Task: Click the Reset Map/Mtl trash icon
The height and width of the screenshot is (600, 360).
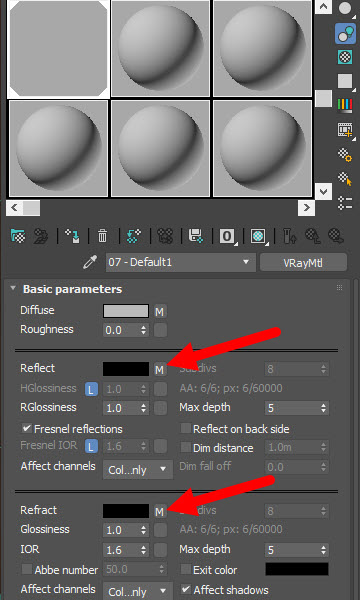Action: (x=103, y=236)
